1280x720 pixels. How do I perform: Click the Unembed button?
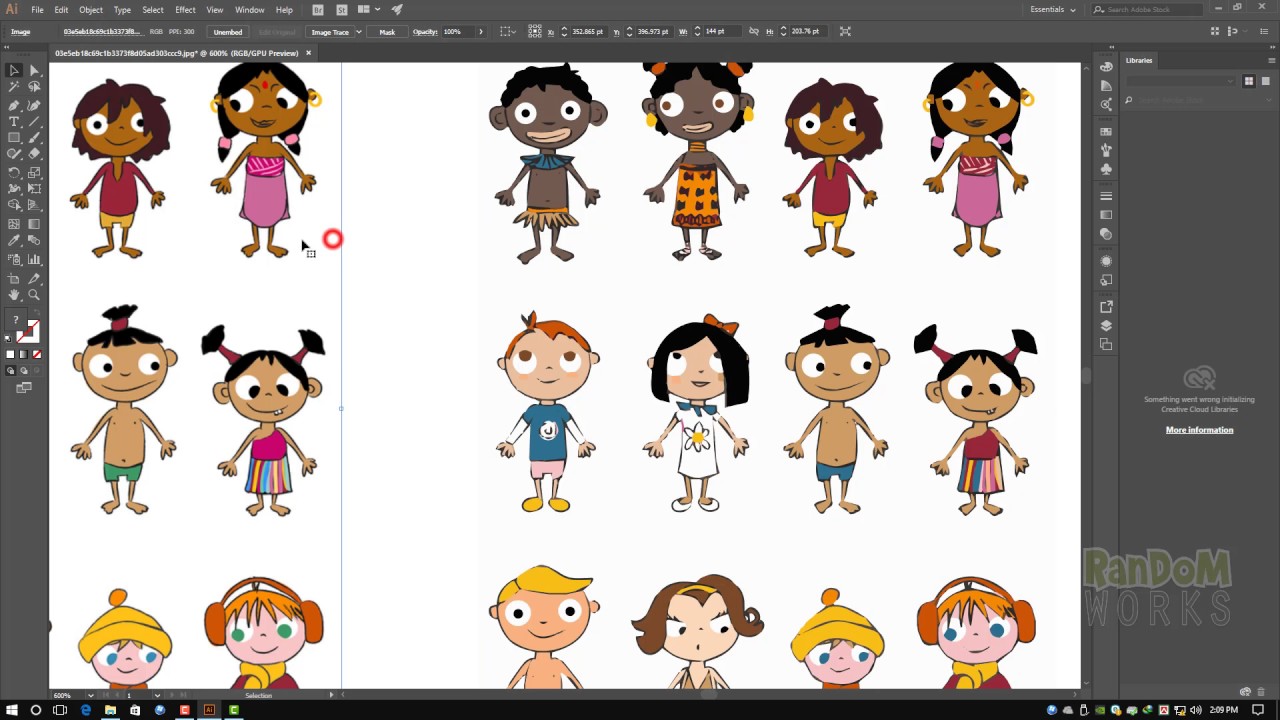tap(228, 32)
